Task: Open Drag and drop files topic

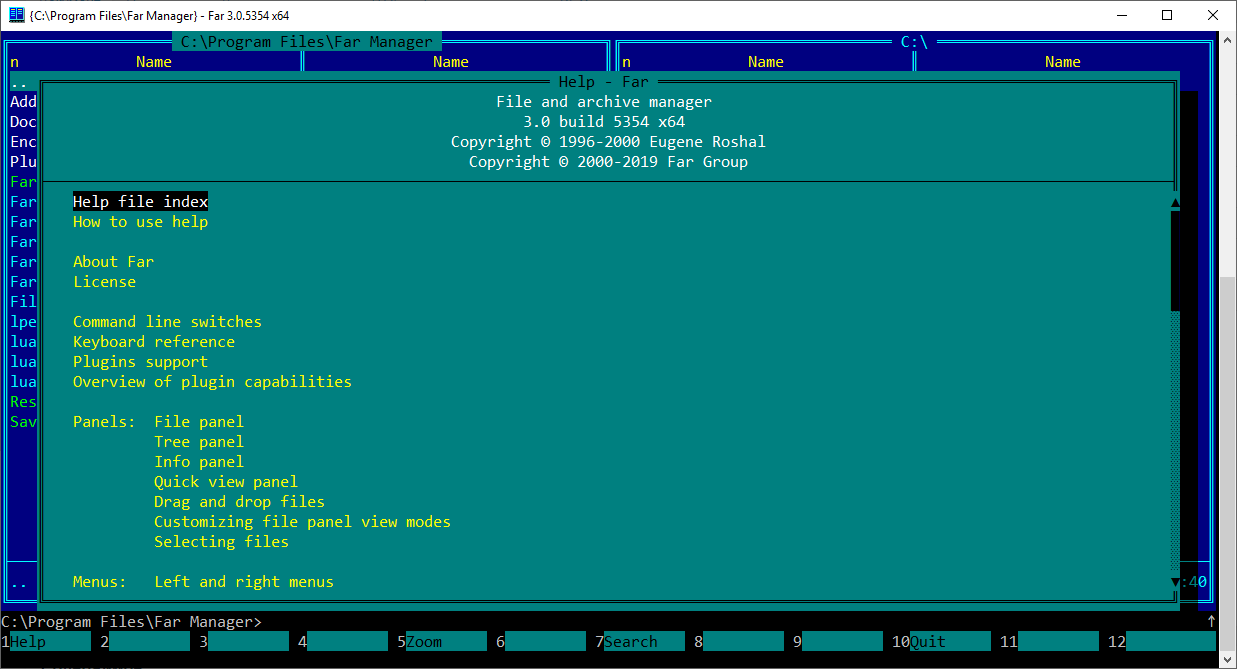Action: (x=239, y=502)
